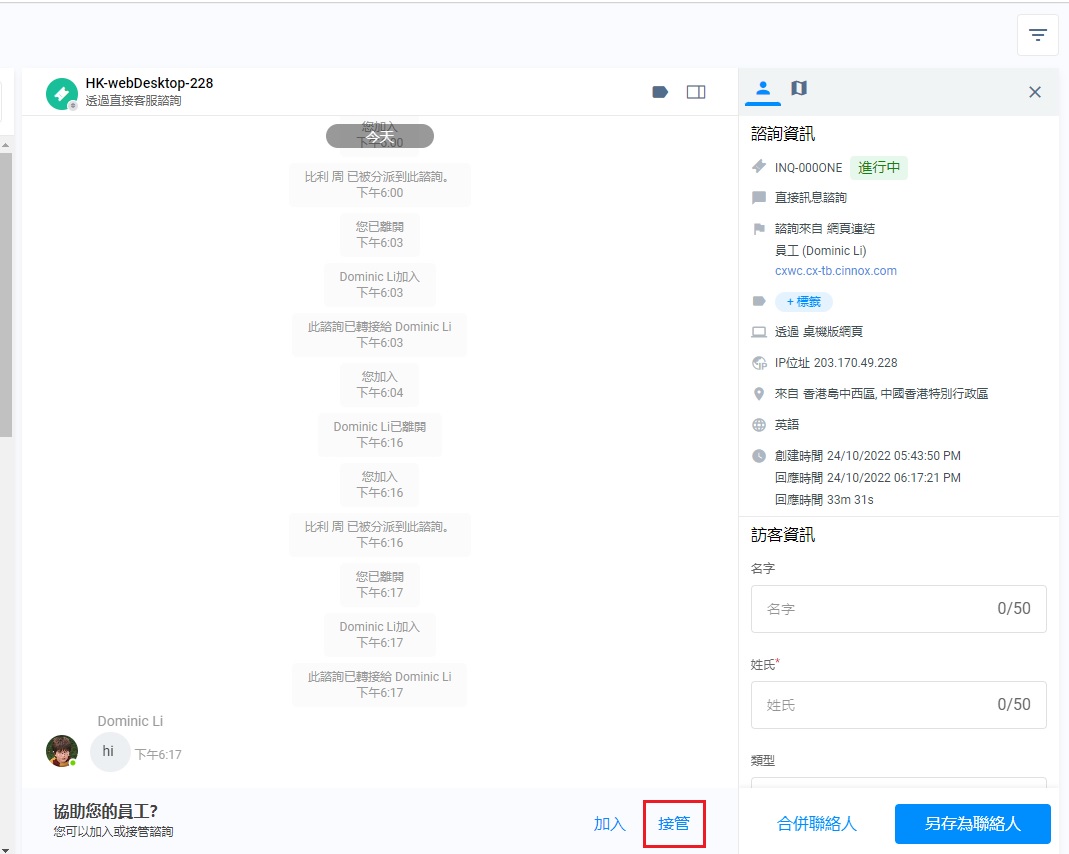Screen dimensions: 1069x854
Task: Click the language globe icon beside 英語
Action: [759, 425]
